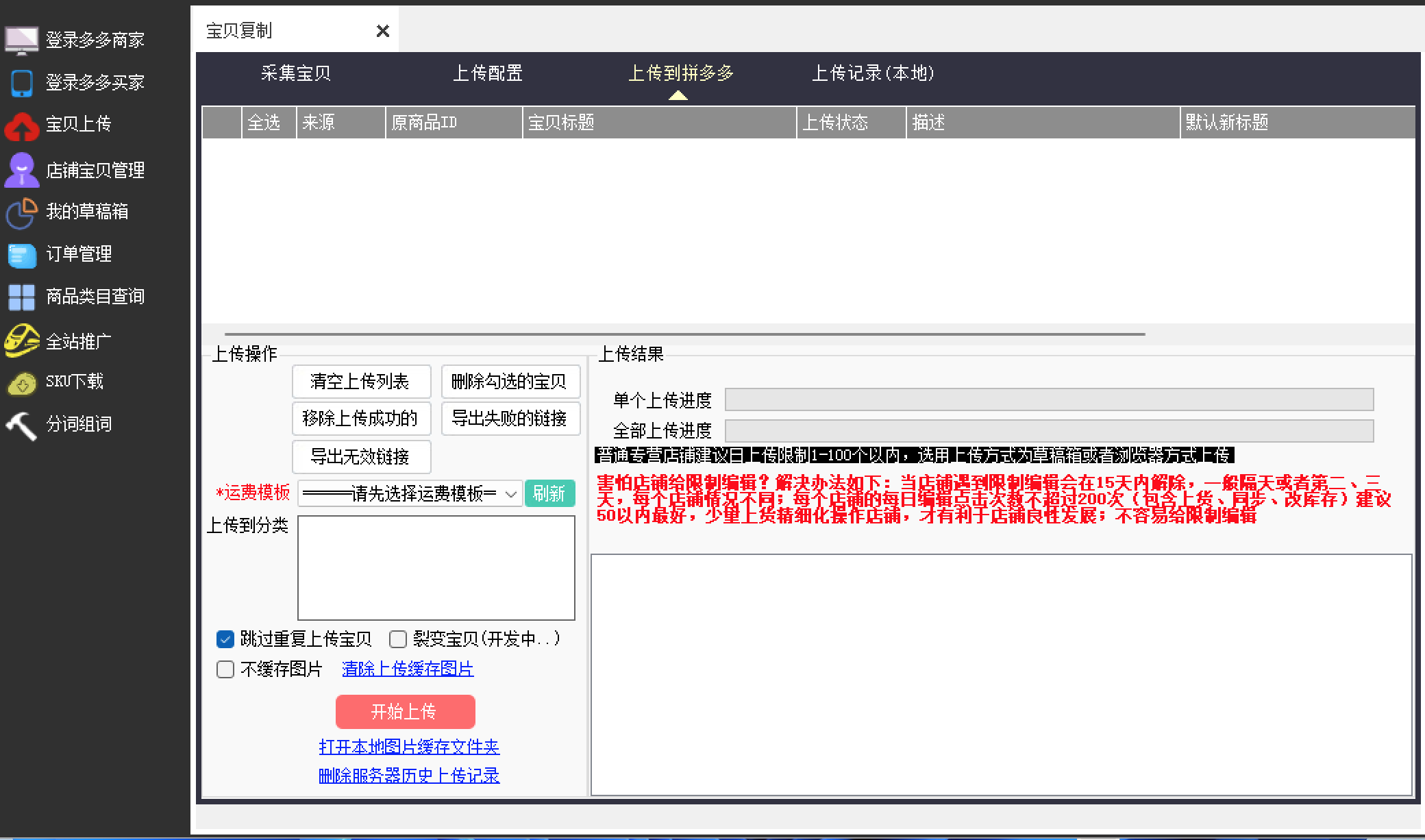Uncheck 跳过重复上传宝贝

tap(225, 639)
